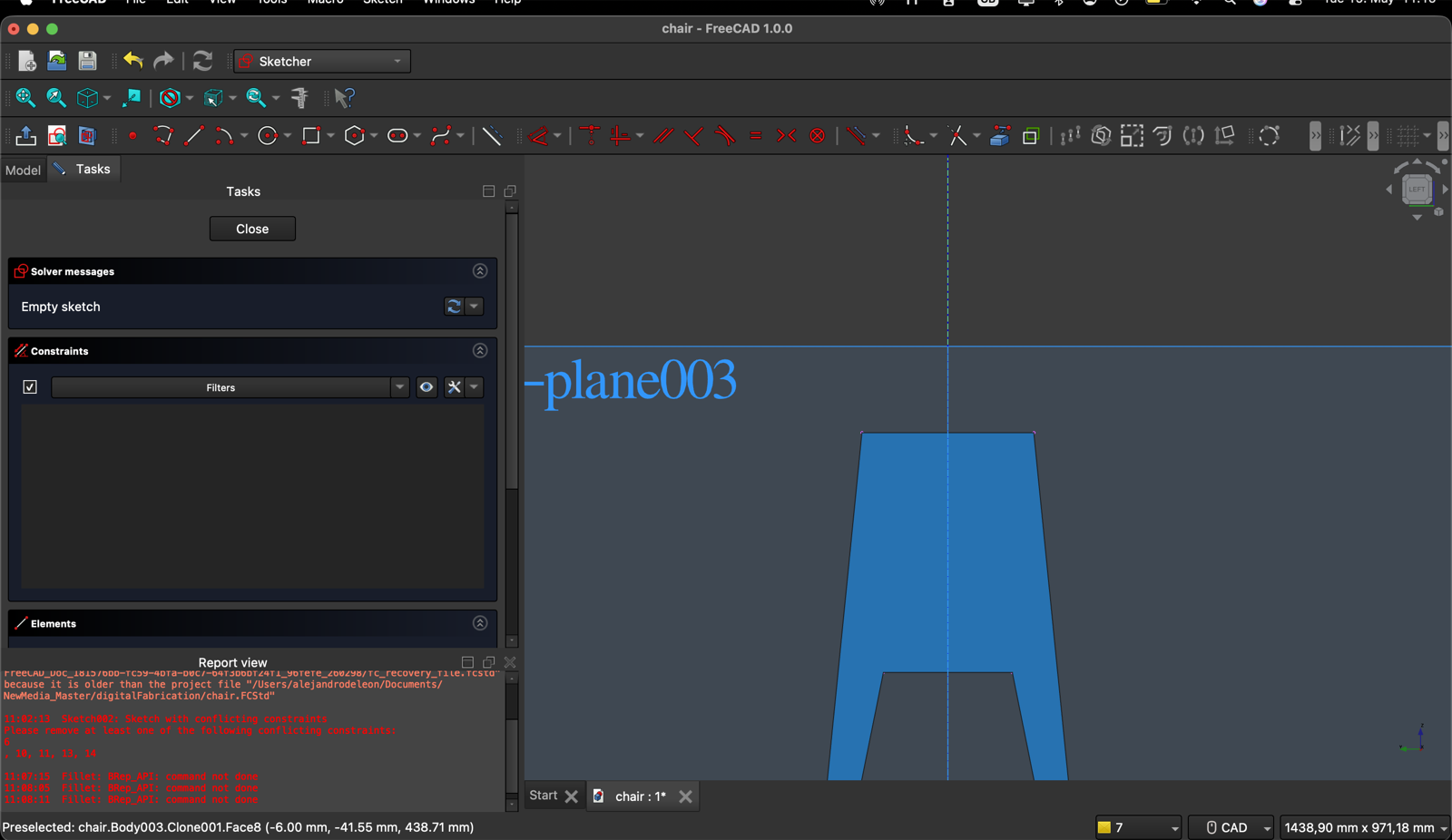Toggle the constraints list filter checkbox
This screenshot has height=840, width=1452.
[30, 387]
